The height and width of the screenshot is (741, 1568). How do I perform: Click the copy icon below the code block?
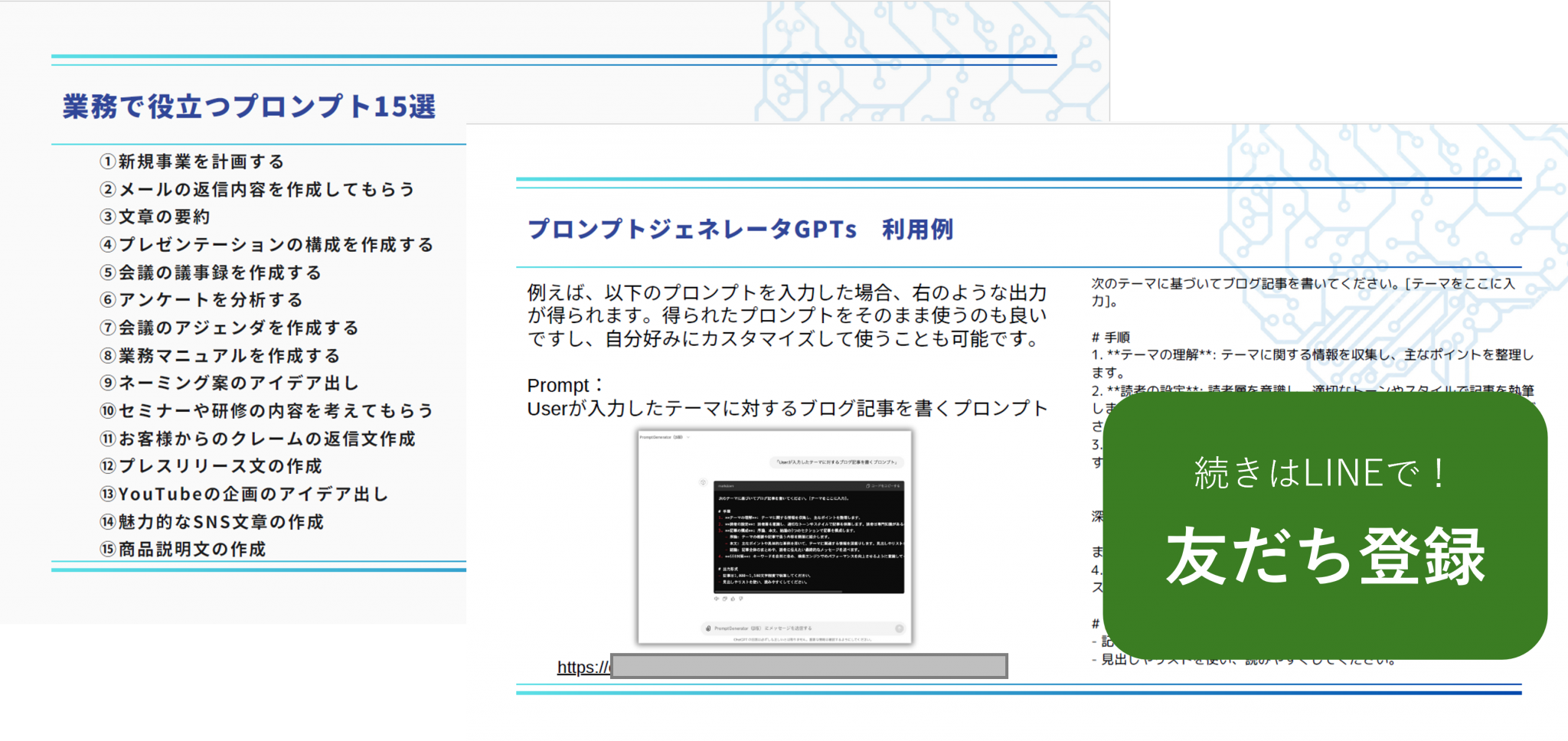tap(725, 599)
